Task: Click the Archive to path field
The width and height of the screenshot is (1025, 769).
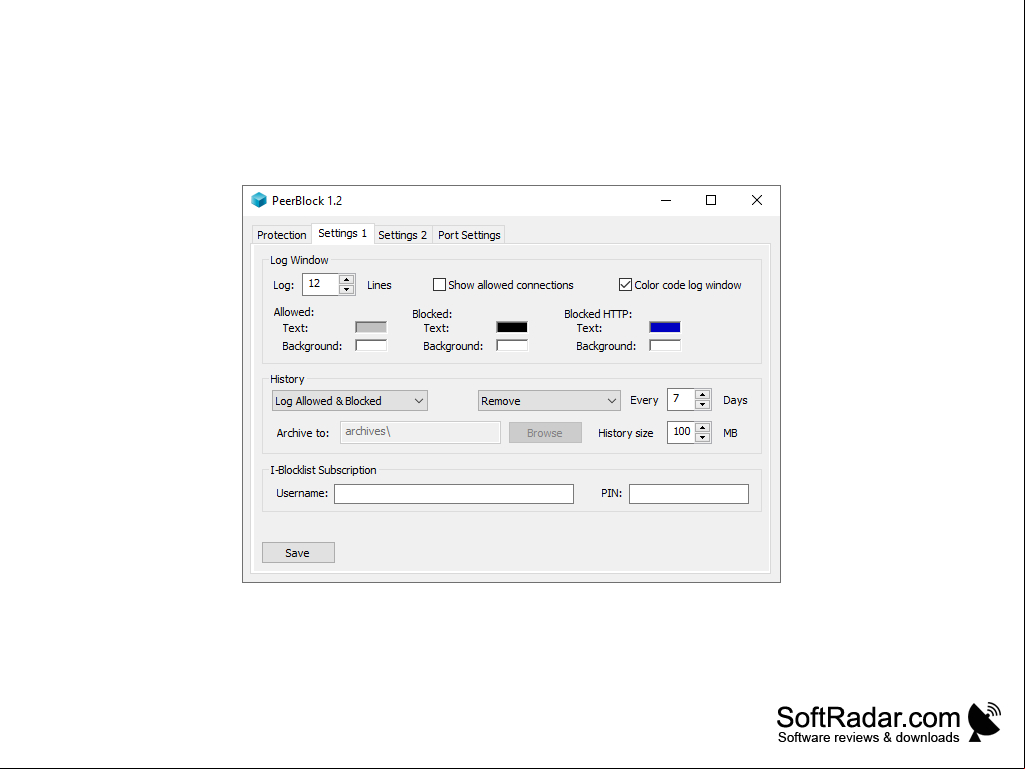Action: 420,432
